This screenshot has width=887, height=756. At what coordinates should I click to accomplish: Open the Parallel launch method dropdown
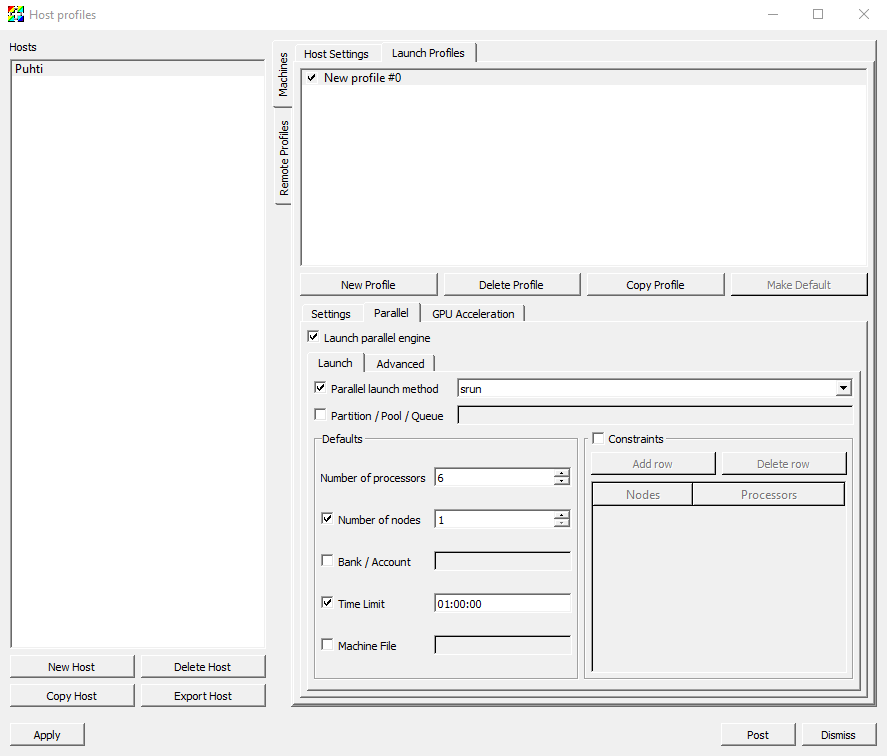pyautogui.click(x=843, y=388)
